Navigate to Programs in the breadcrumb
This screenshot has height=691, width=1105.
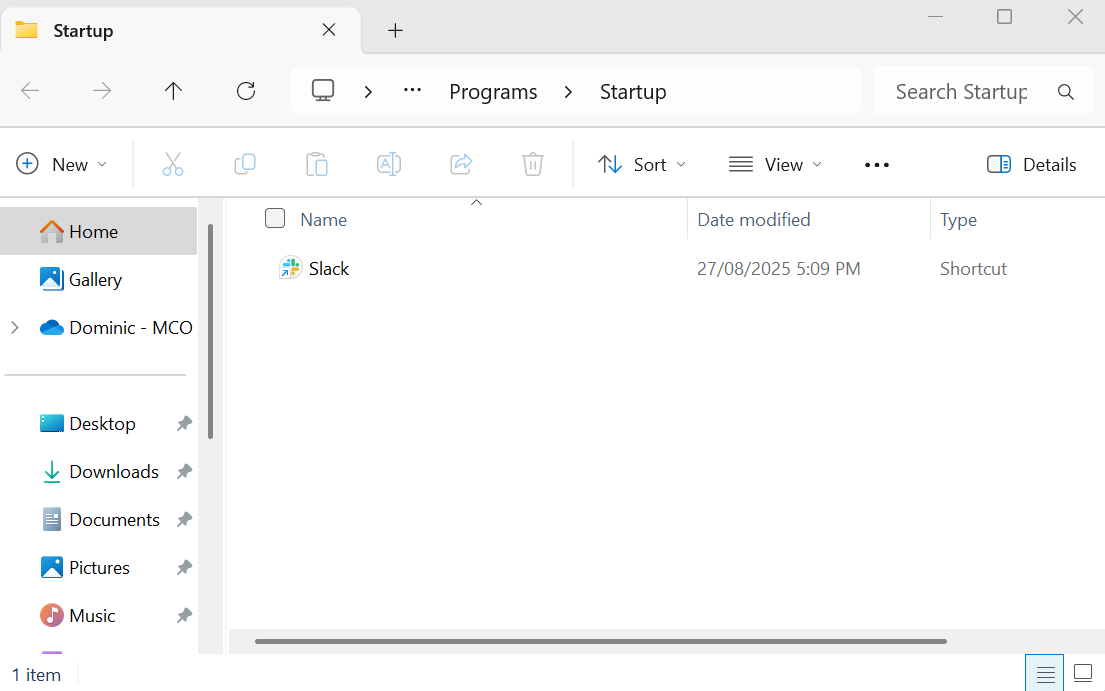[x=493, y=92]
